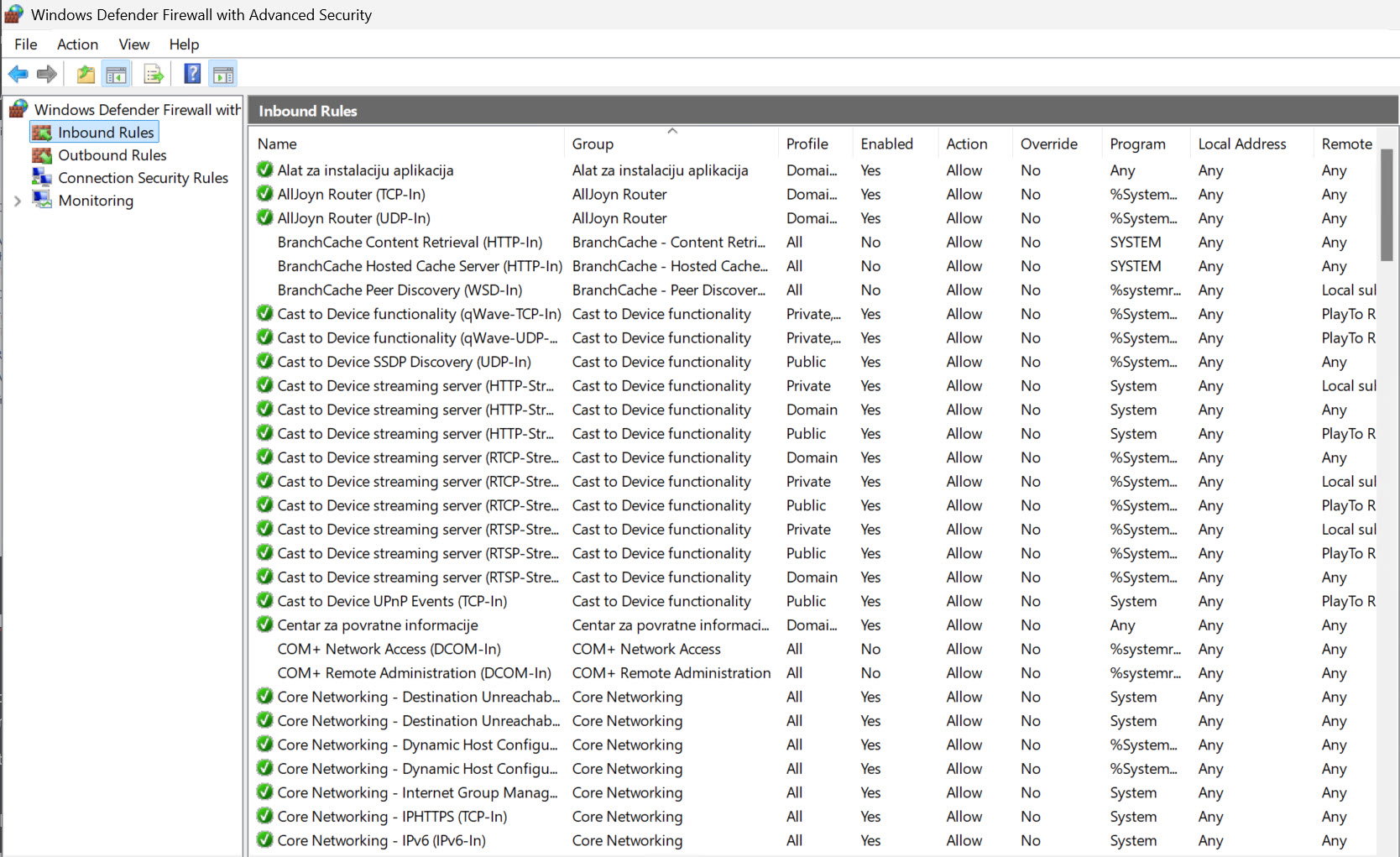
Task: Select Cast to Device functionality (qWave-UDP-...) rule
Action: pos(417,337)
